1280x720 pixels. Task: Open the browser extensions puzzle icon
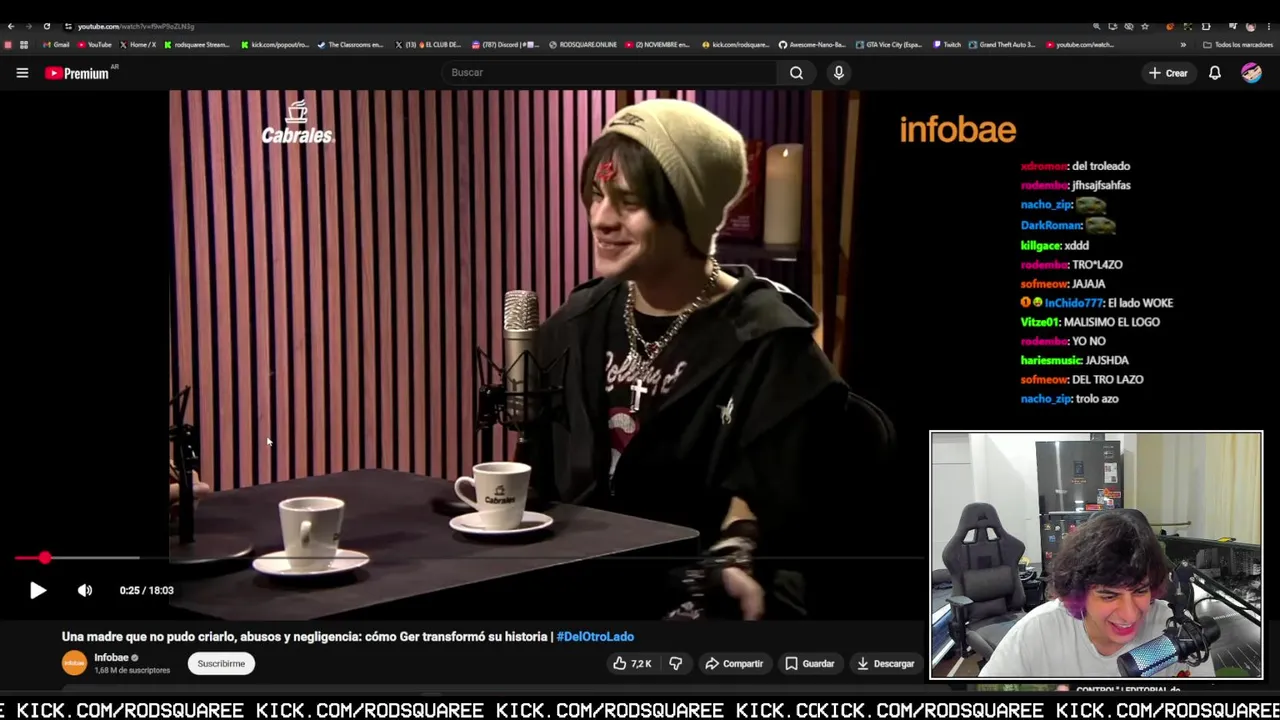pos(1206,26)
